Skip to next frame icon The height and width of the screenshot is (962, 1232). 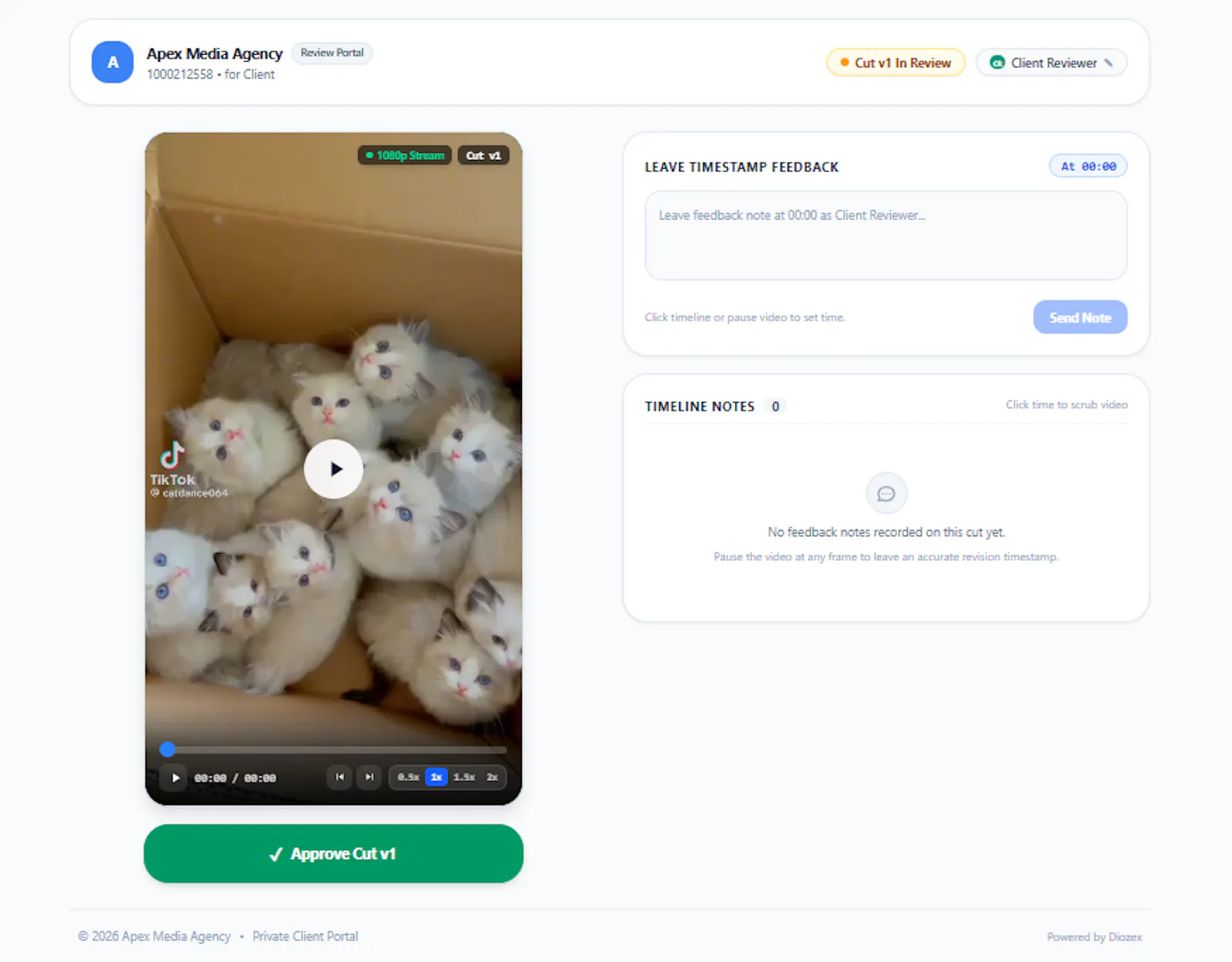370,777
